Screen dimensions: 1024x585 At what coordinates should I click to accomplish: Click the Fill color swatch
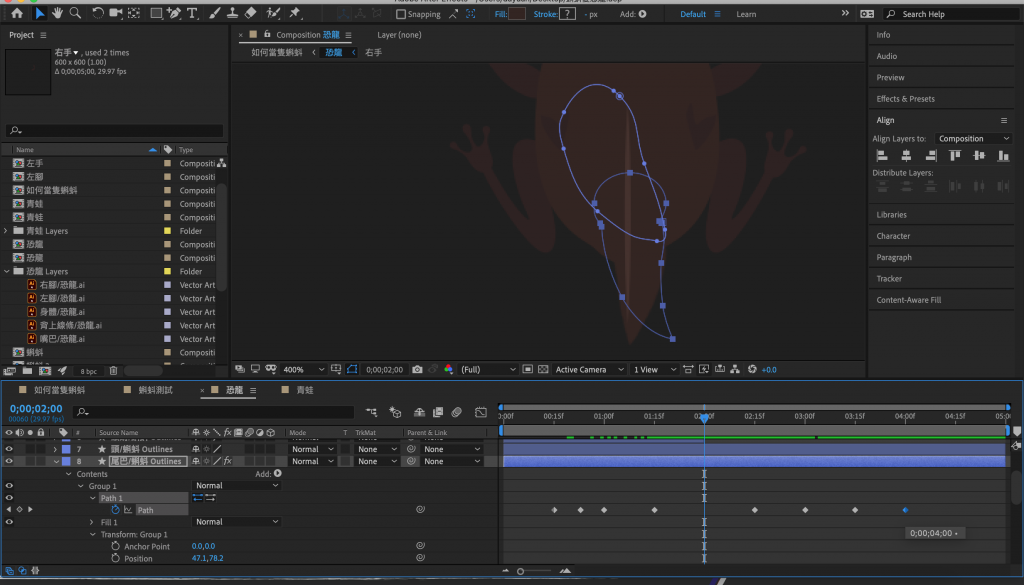pos(517,14)
